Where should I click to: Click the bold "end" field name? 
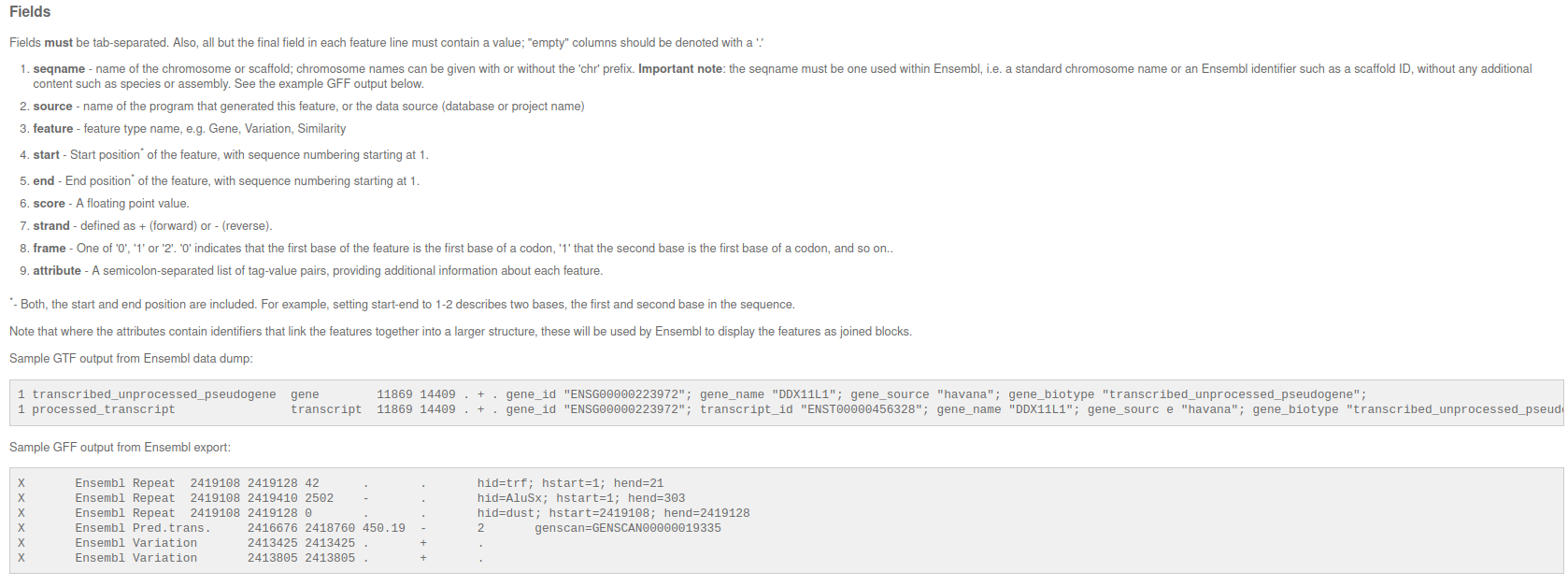(44, 181)
